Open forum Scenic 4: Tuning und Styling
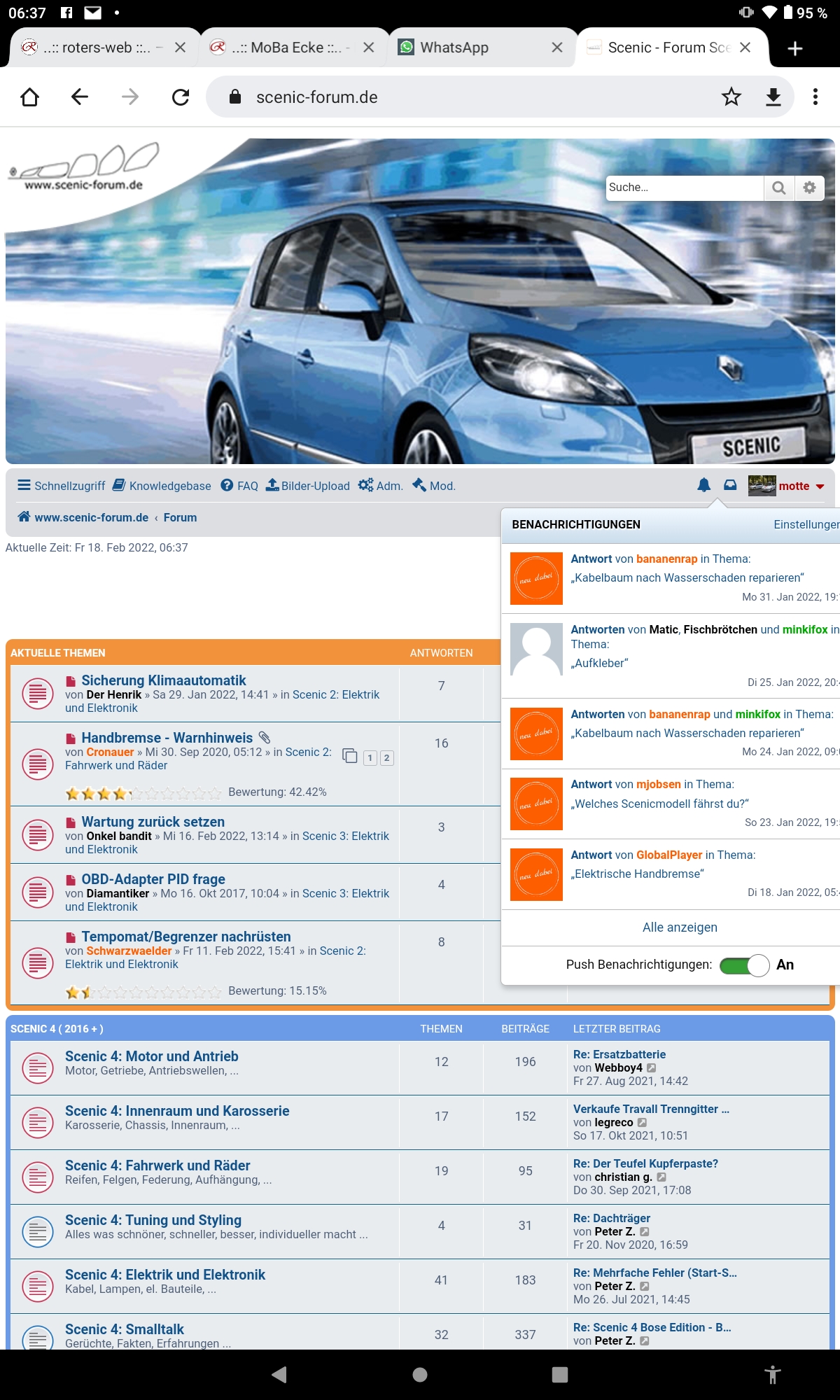Image resolution: width=840 pixels, height=1400 pixels. pos(153,1220)
